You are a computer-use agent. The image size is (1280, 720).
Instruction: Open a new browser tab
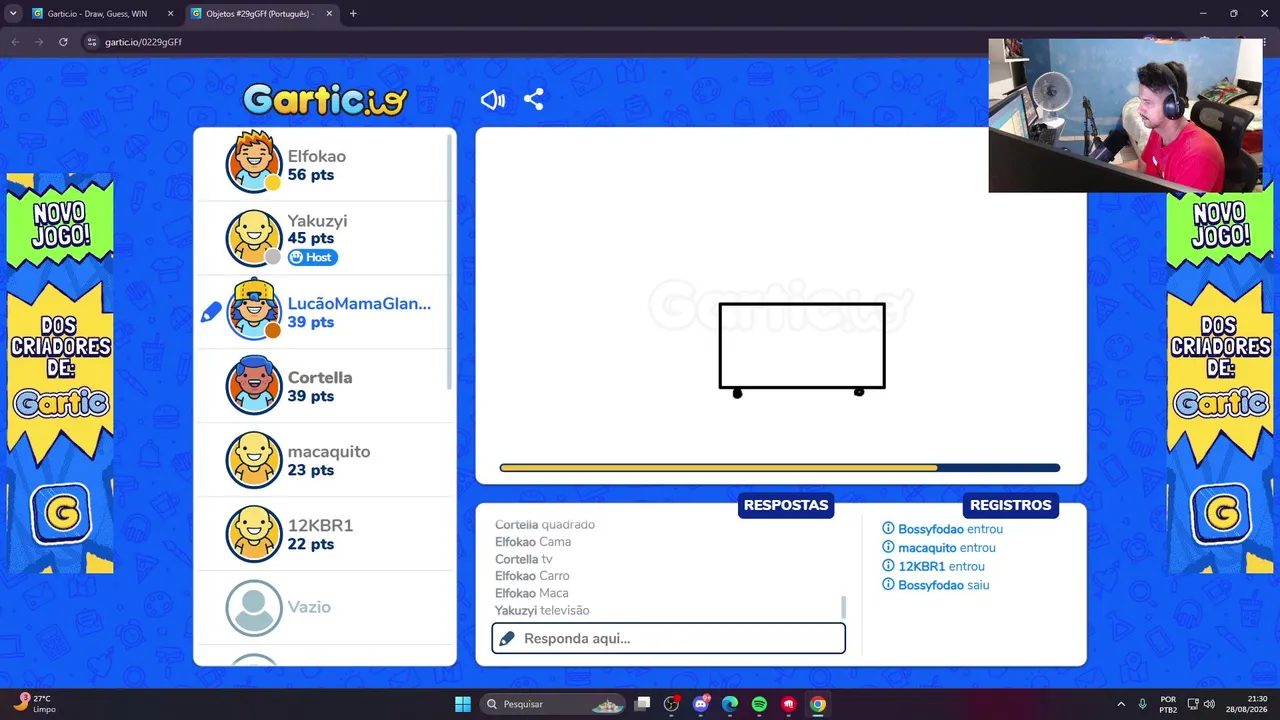click(353, 14)
